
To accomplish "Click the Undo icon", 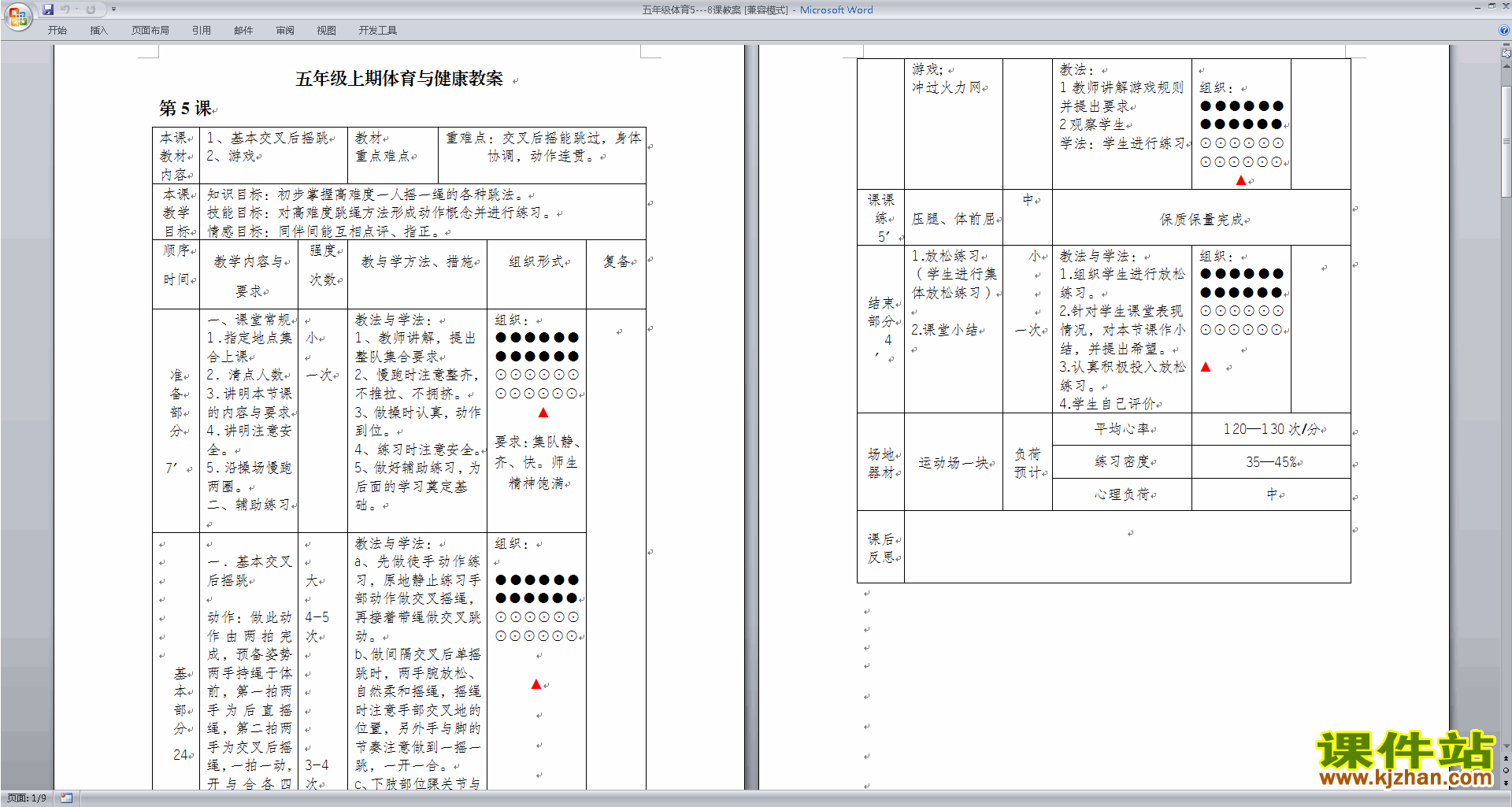I will click(65, 9).
